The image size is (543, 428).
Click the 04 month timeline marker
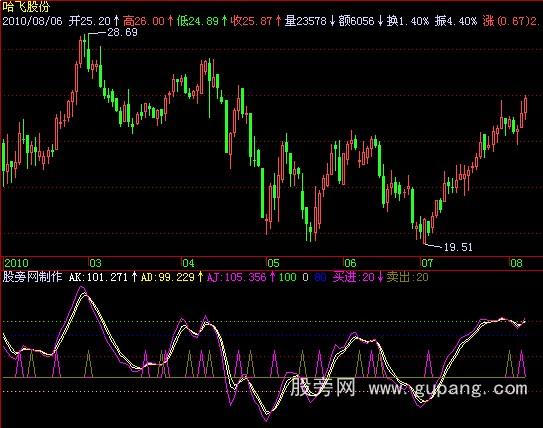tap(188, 263)
